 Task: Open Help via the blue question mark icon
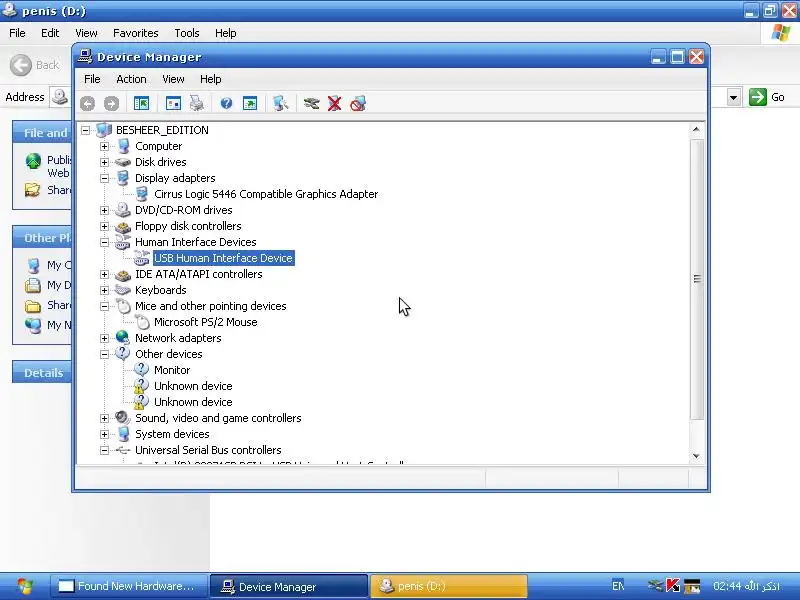pyautogui.click(x=226, y=104)
